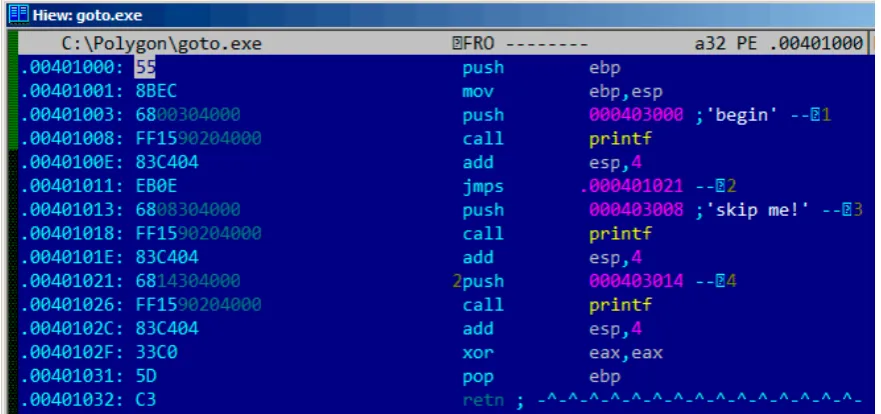Screen dimensions: 881x414
Task: Click address .00401000 in the listing
Action: pyautogui.click(x=73, y=67)
